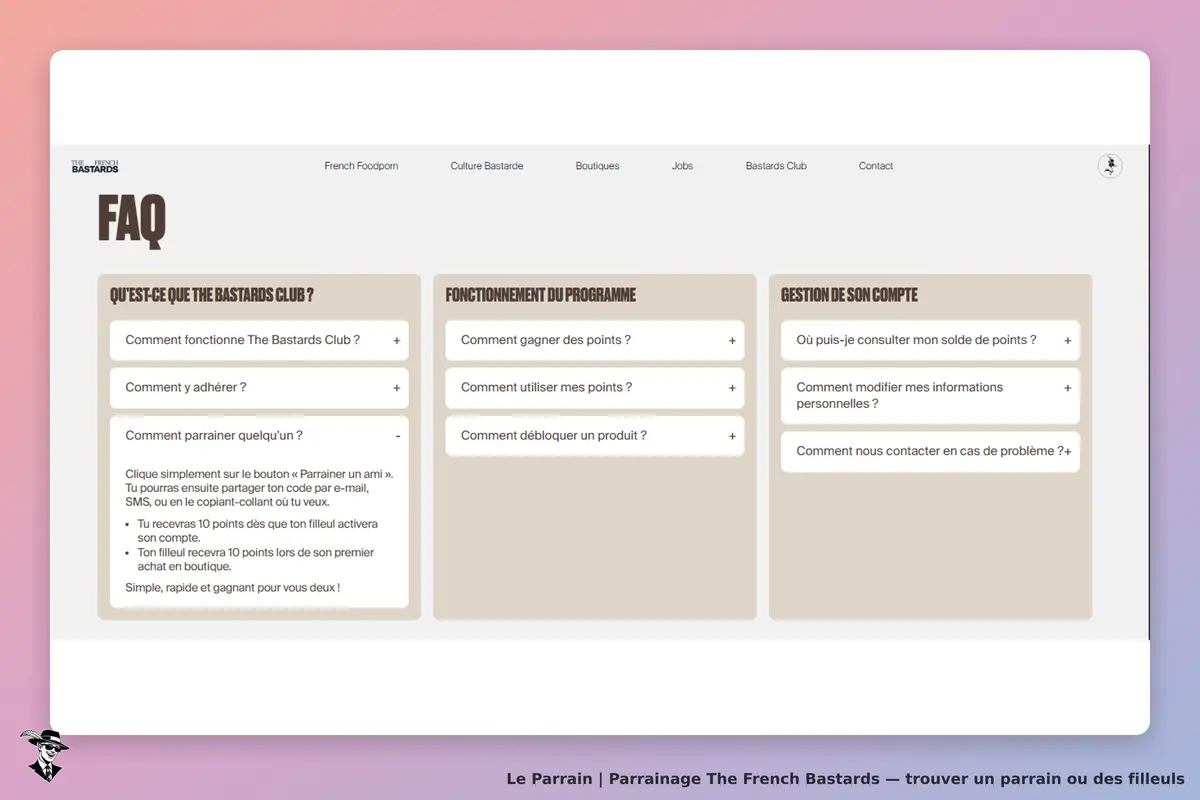Open the user profile avatar icon
Screen dimensions: 1200x800
tap(1109, 166)
